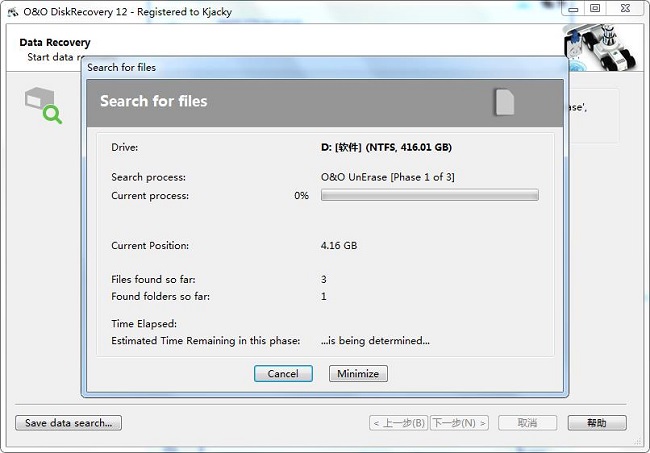Click the 帮助 help button

(x=597, y=423)
